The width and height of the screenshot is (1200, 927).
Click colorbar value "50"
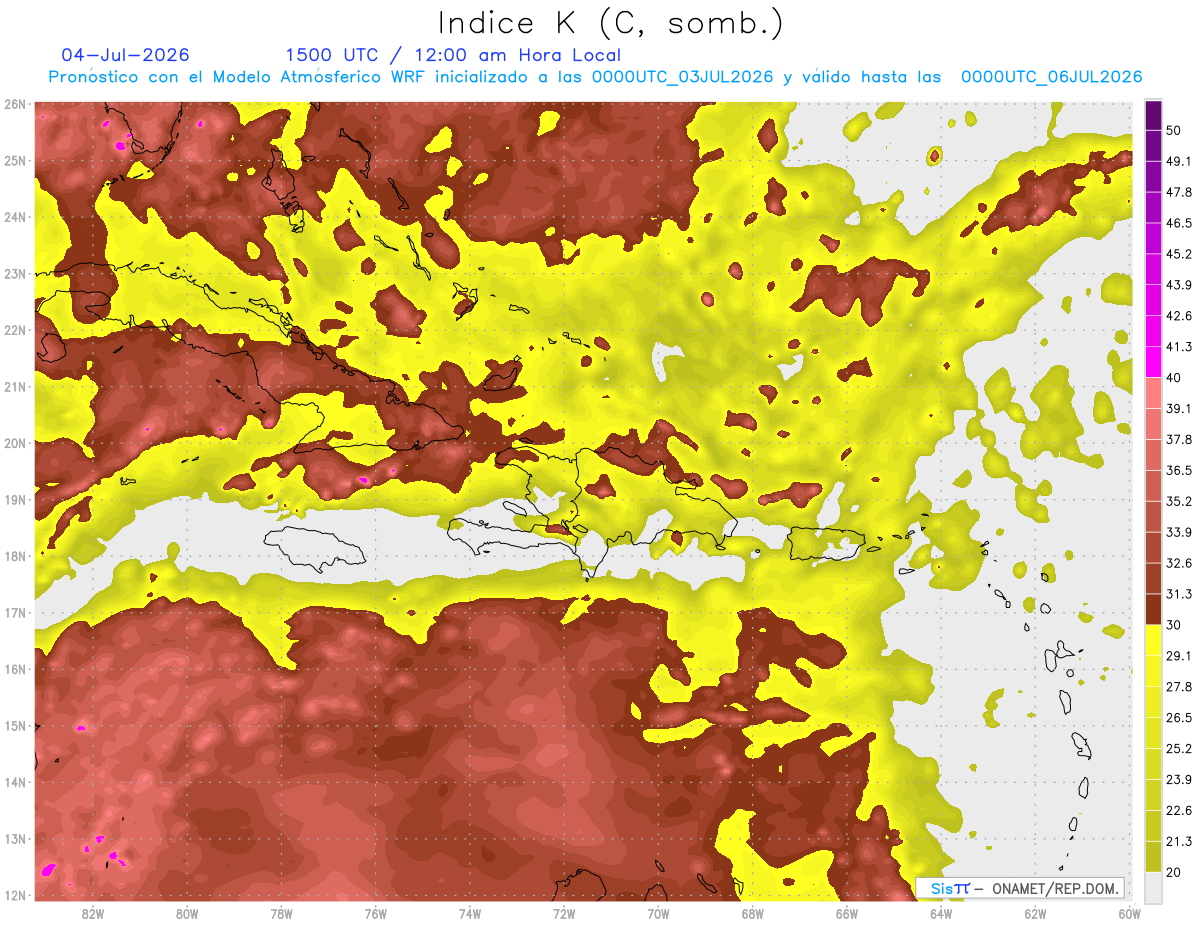1174,130
